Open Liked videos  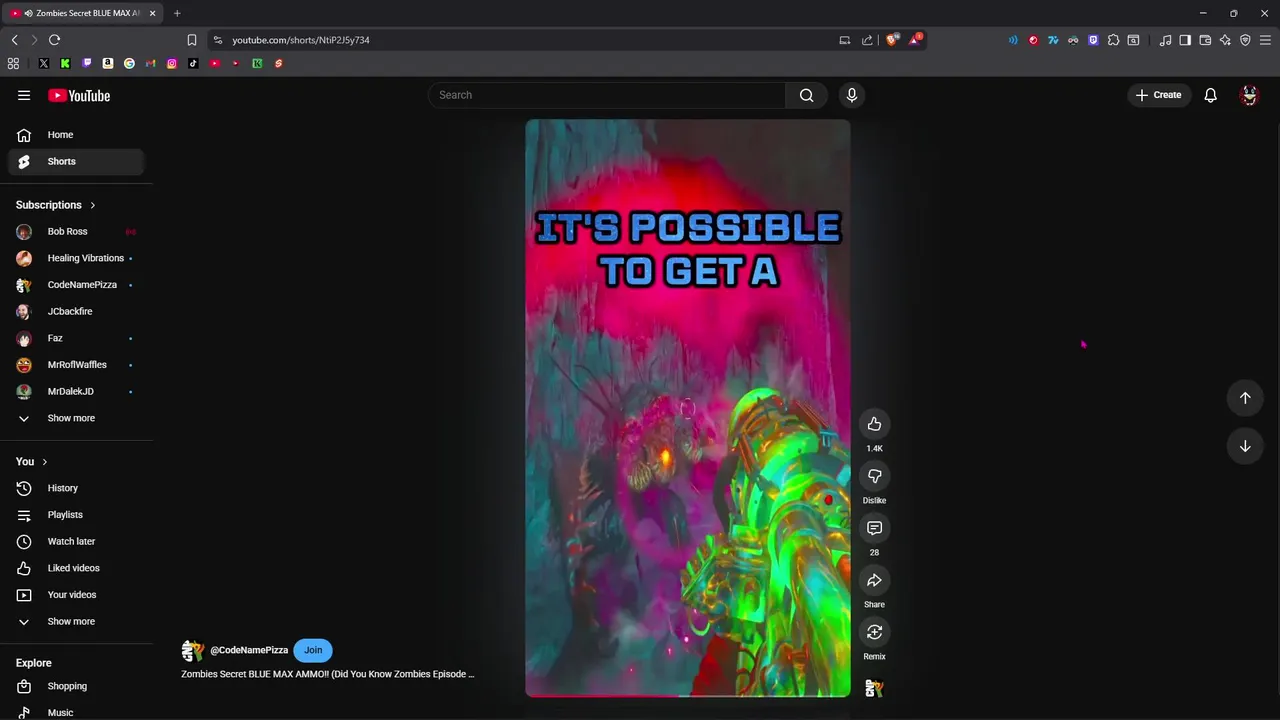click(x=76, y=568)
